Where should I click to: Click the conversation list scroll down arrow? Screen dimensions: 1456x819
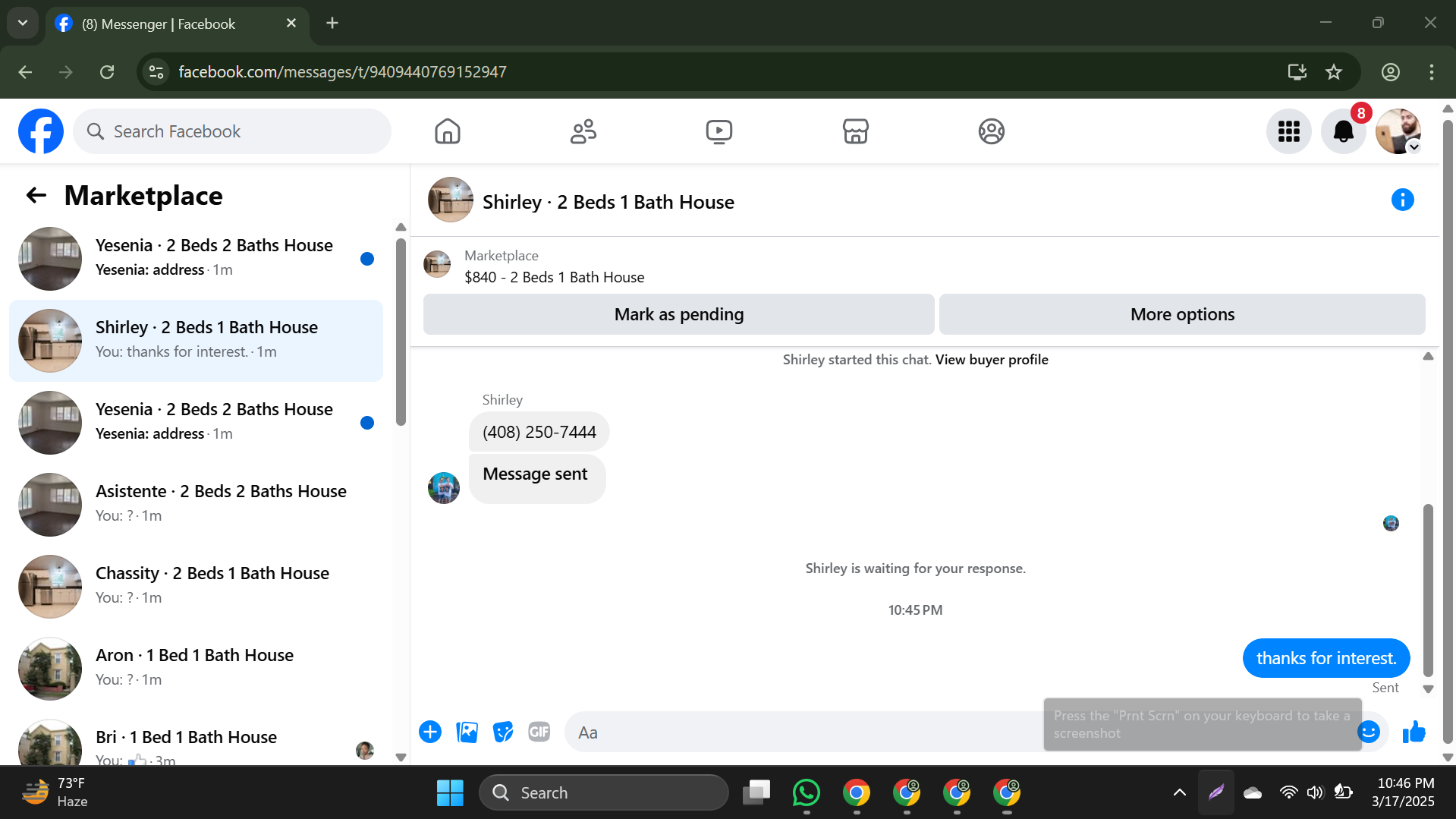pyautogui.click(x=401, y=757)
